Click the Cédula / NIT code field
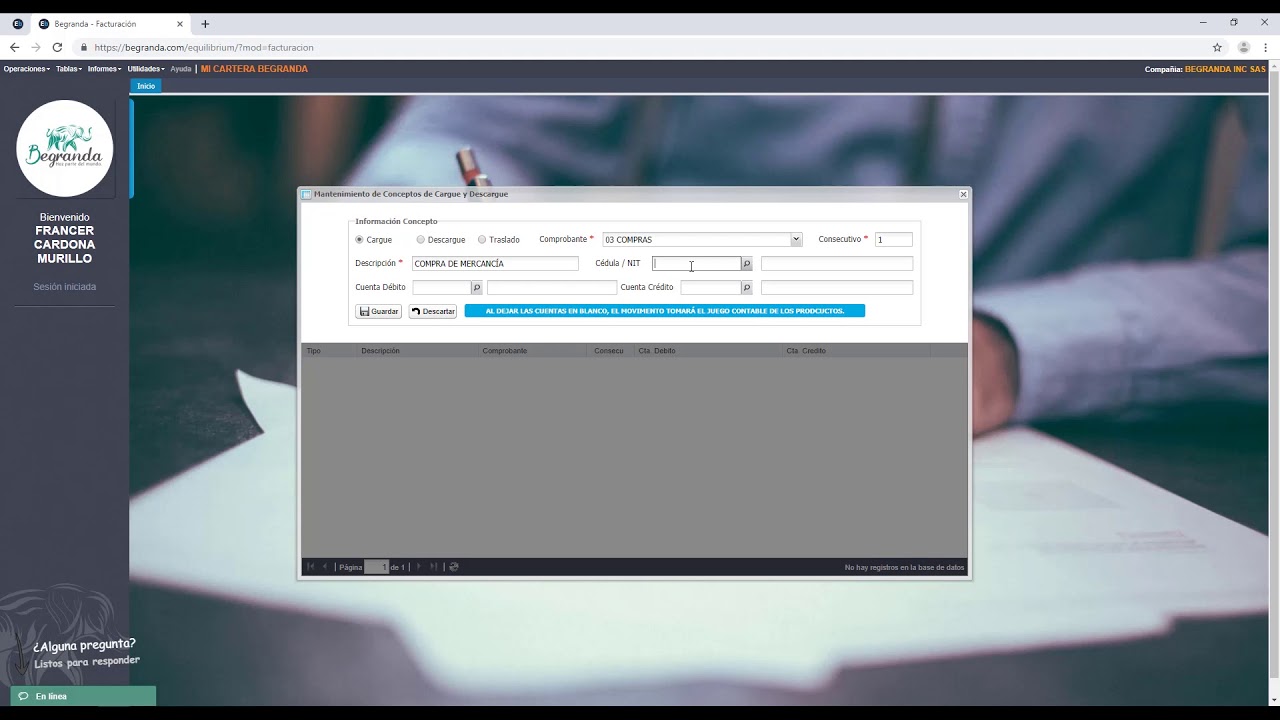The width and height of the screenshot is (1280, 720). coord(697,264)
